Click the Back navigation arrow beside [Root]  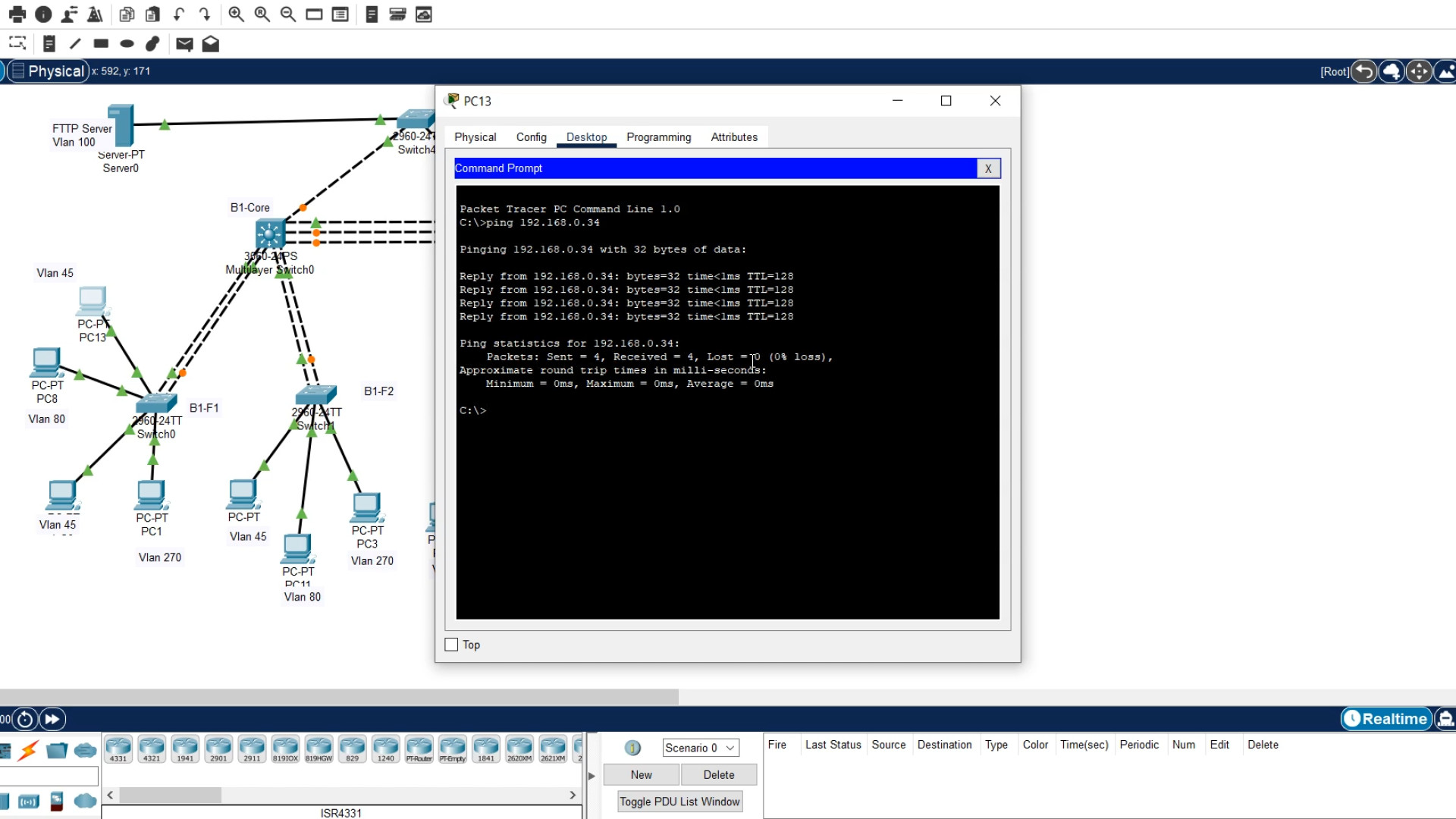(x=1363, y=71)
